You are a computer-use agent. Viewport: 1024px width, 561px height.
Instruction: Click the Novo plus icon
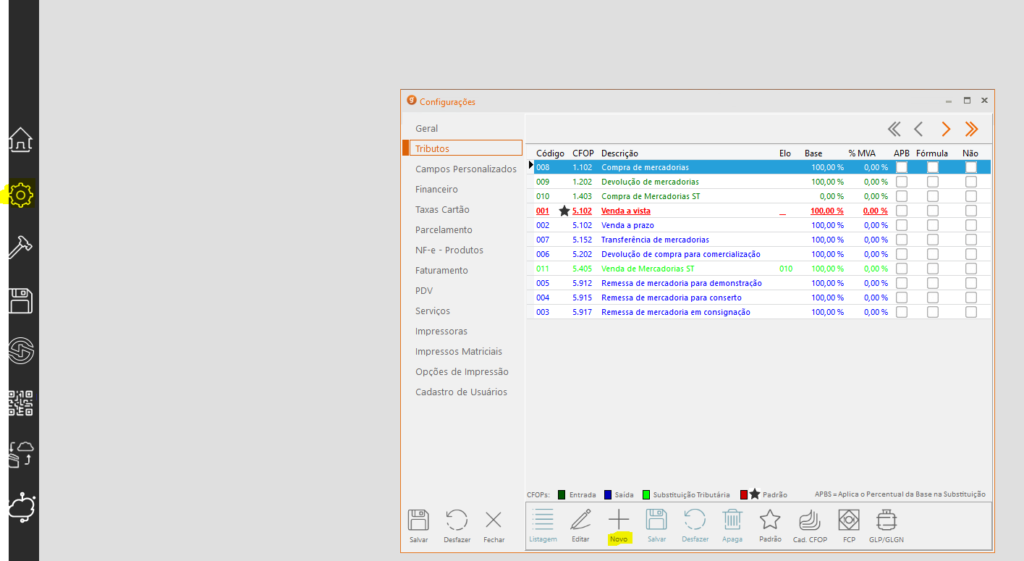coord(619,520)
